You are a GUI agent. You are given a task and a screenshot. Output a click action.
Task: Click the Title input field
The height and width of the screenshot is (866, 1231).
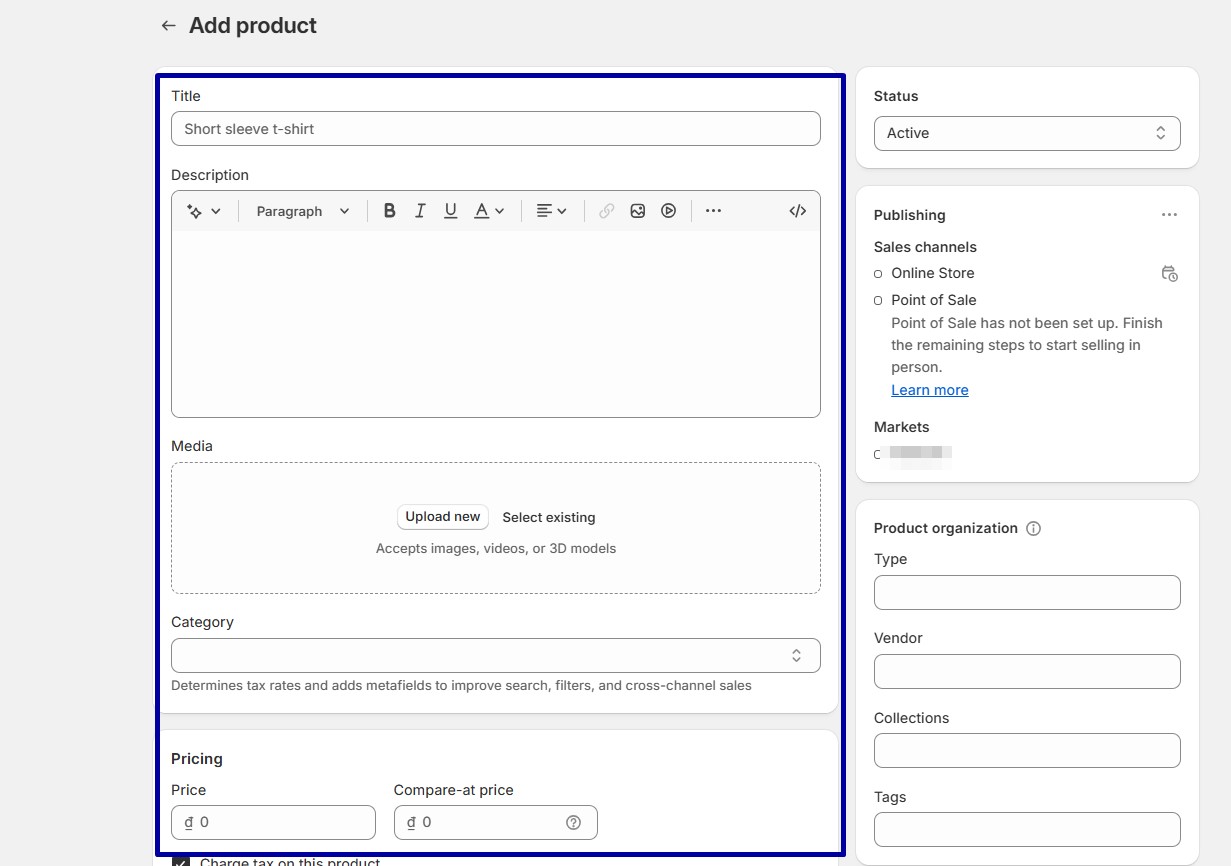coord(496,129)
